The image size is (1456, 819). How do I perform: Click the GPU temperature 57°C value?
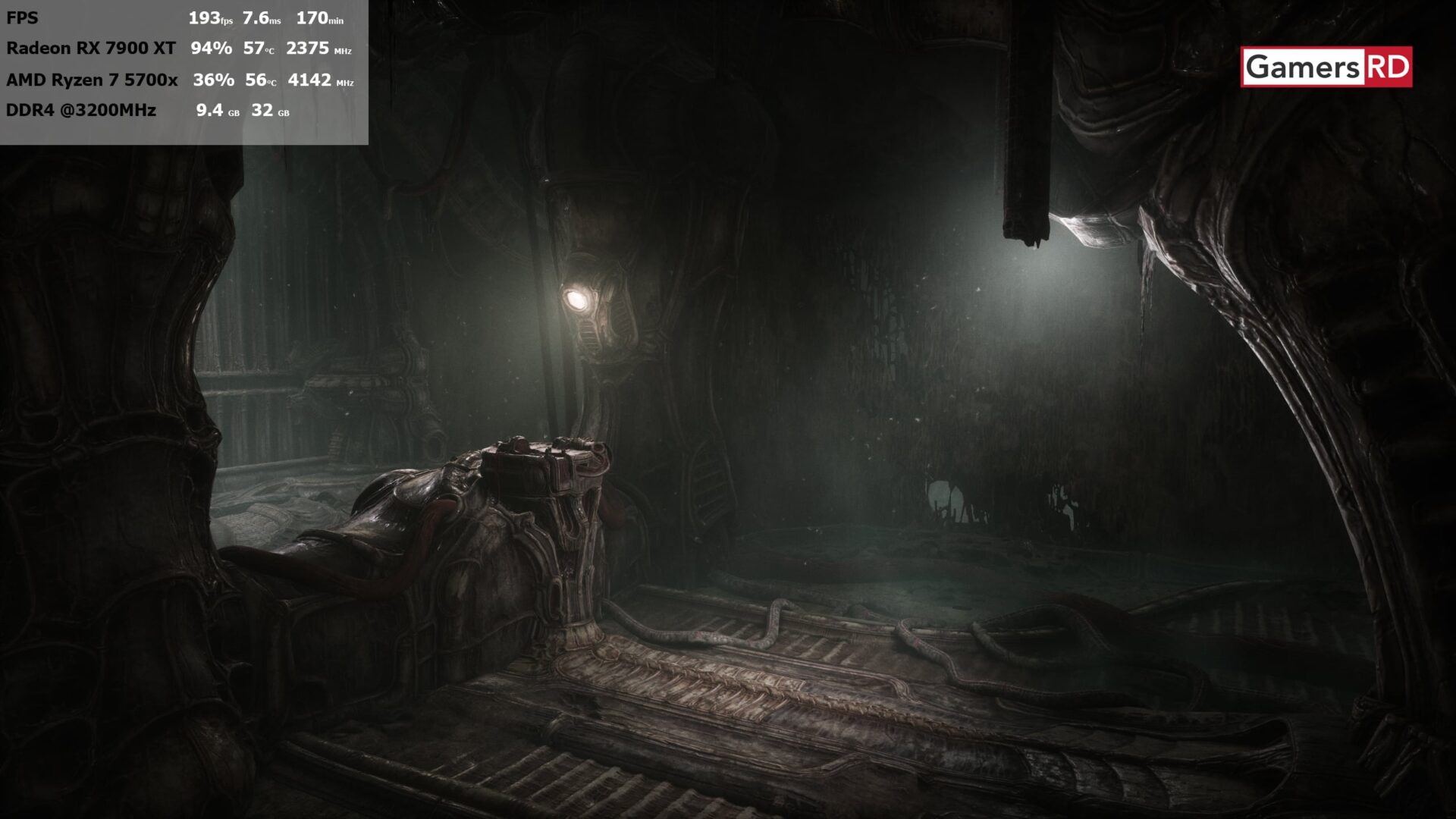click(x=259, y=49)
